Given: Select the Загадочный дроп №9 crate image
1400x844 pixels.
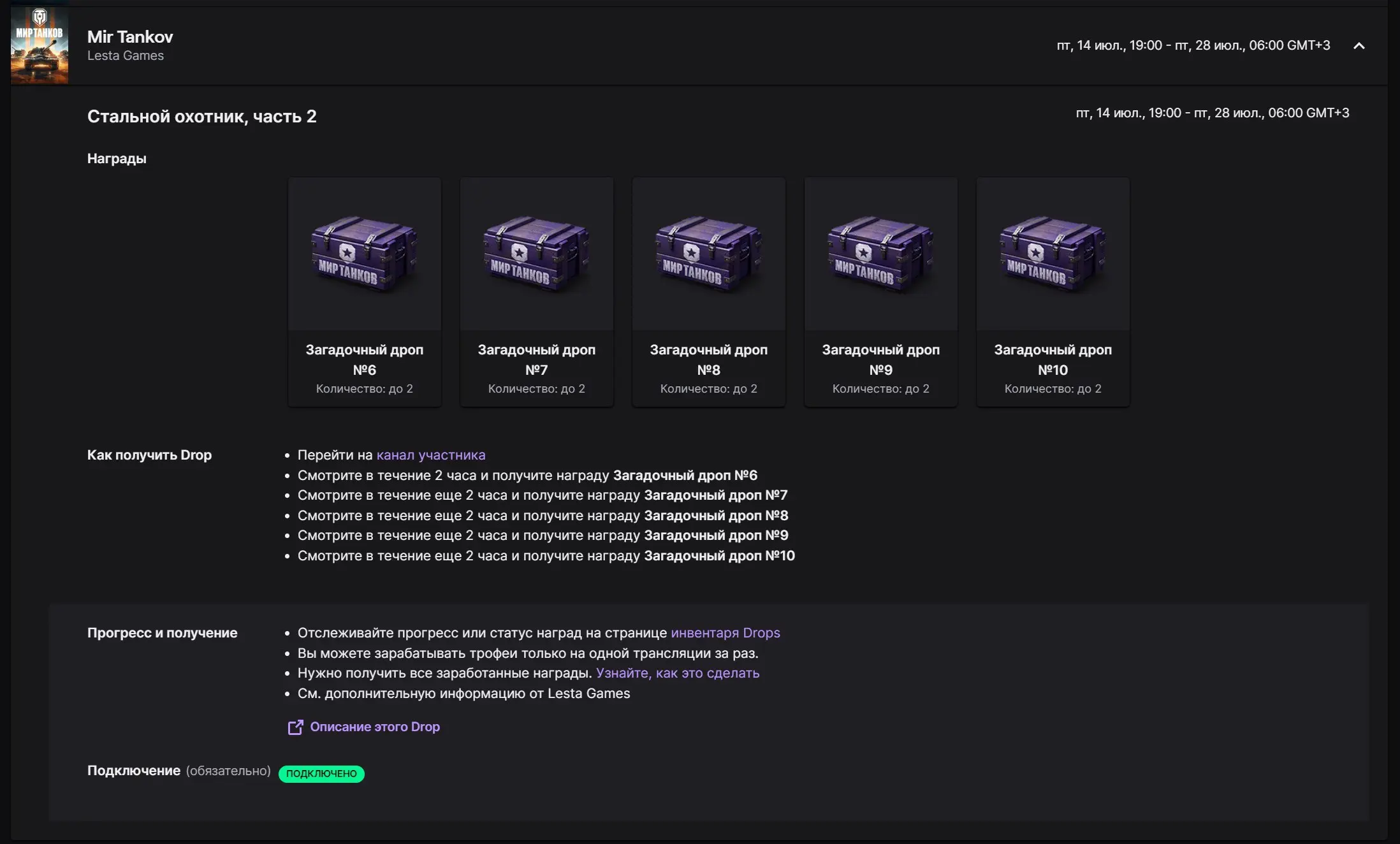Looking at the screenshot, I should pyautogui.click(x=881, y=254).
